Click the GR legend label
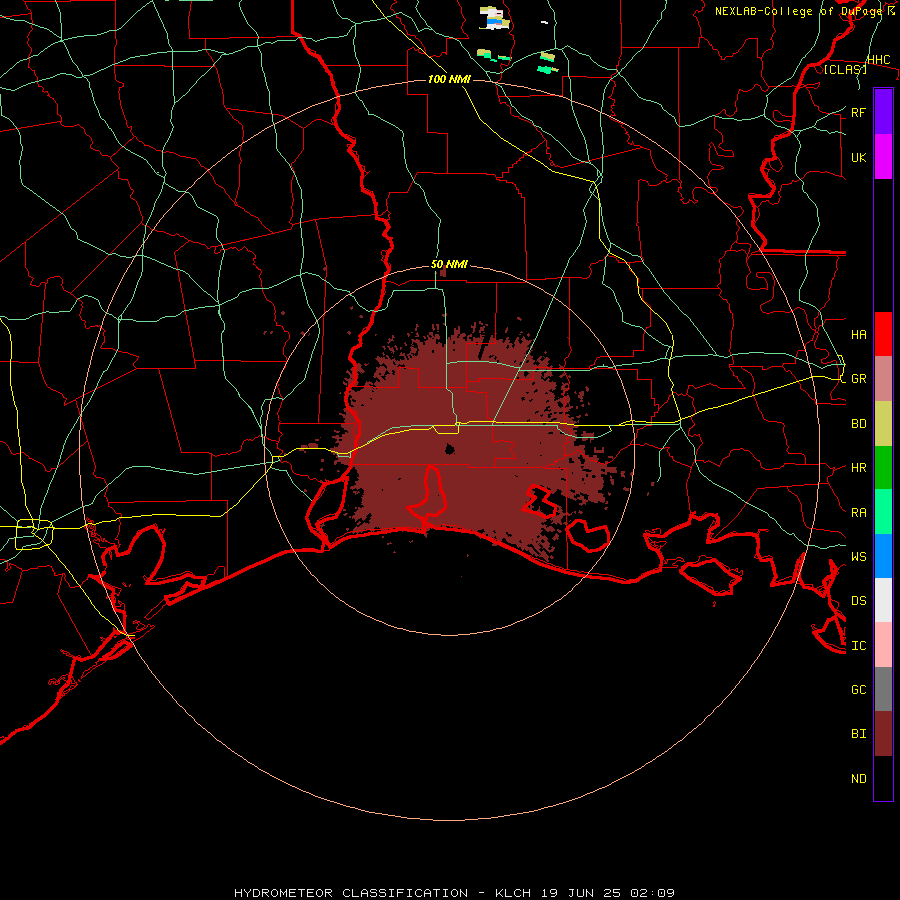The width and height of the screenshot is (900, 900). coord(858,379)
